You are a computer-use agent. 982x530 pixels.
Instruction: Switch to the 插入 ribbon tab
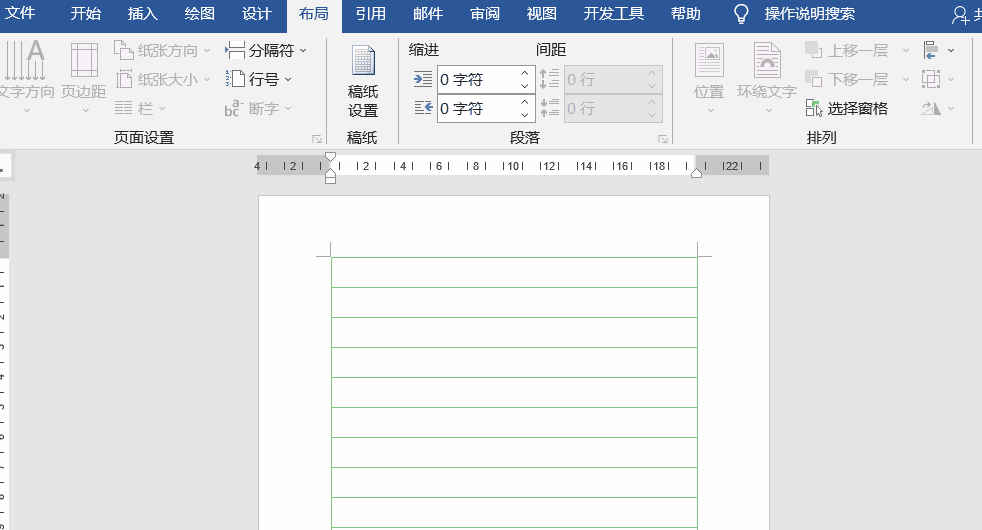point(142,13)
